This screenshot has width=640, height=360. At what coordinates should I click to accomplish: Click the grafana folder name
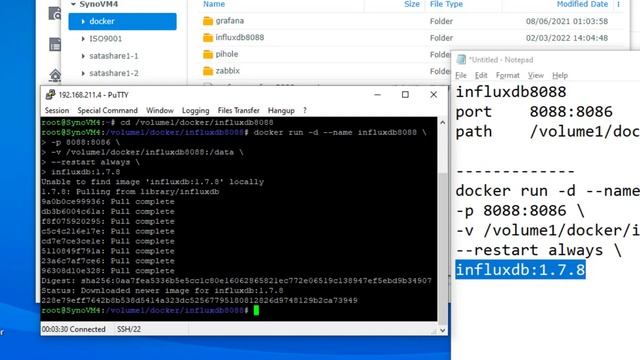click(229, 21)
